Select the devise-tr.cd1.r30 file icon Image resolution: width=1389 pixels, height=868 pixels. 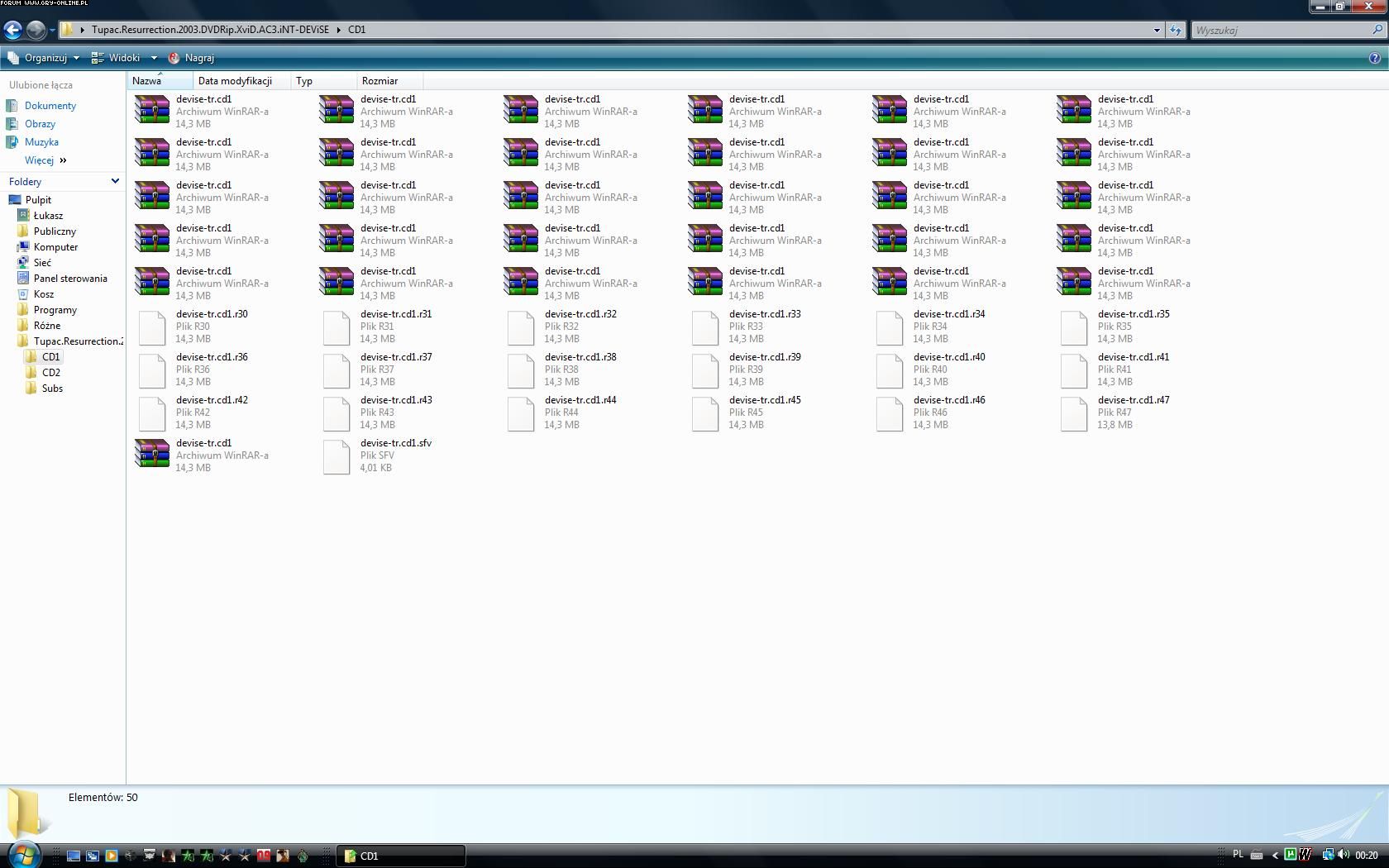pyautogui.click(x=152, y=327)
